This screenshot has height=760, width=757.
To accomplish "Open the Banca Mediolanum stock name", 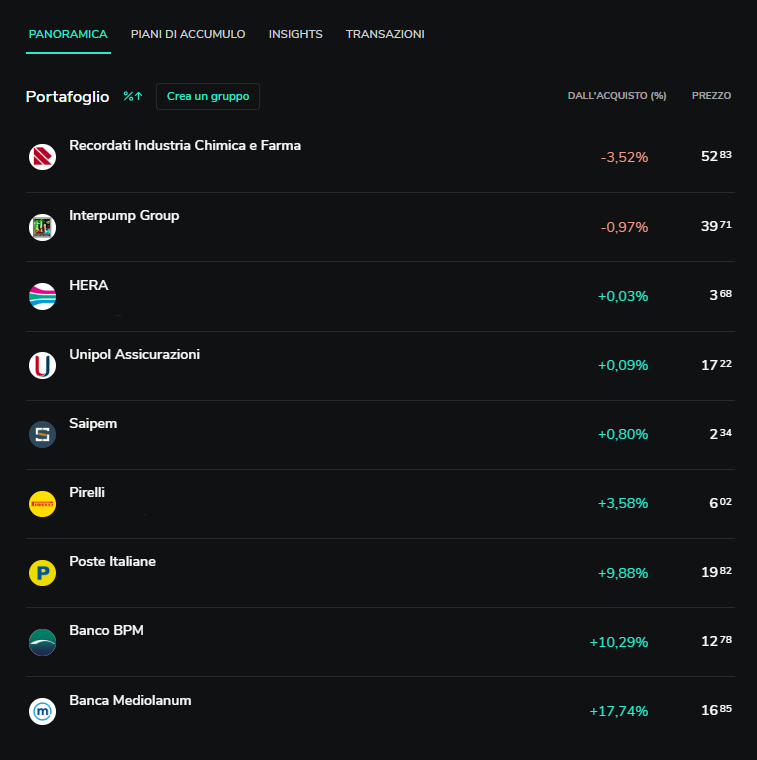I will point(130,700).
